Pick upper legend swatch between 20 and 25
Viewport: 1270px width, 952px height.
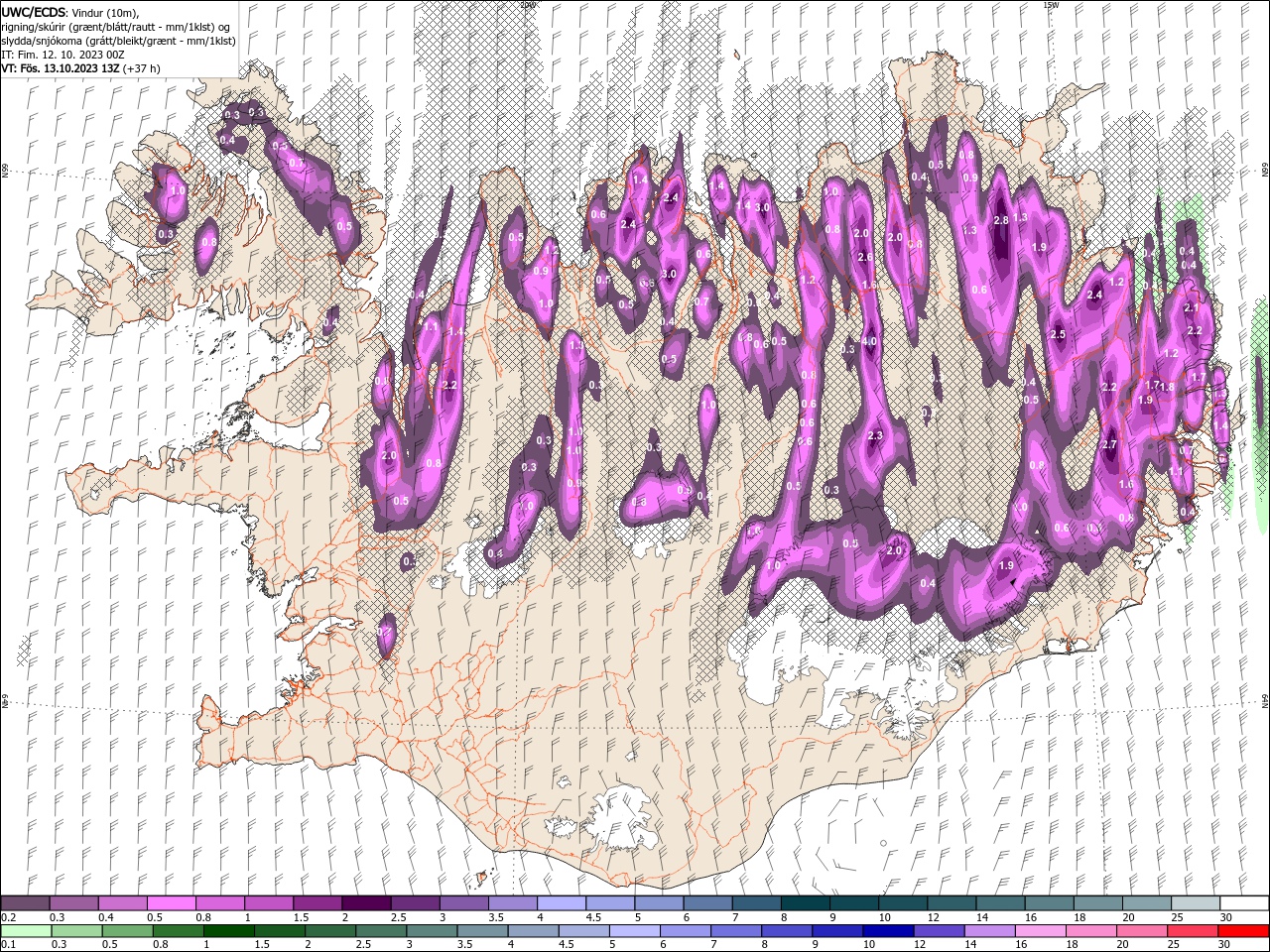click(x=1146, y=903)
